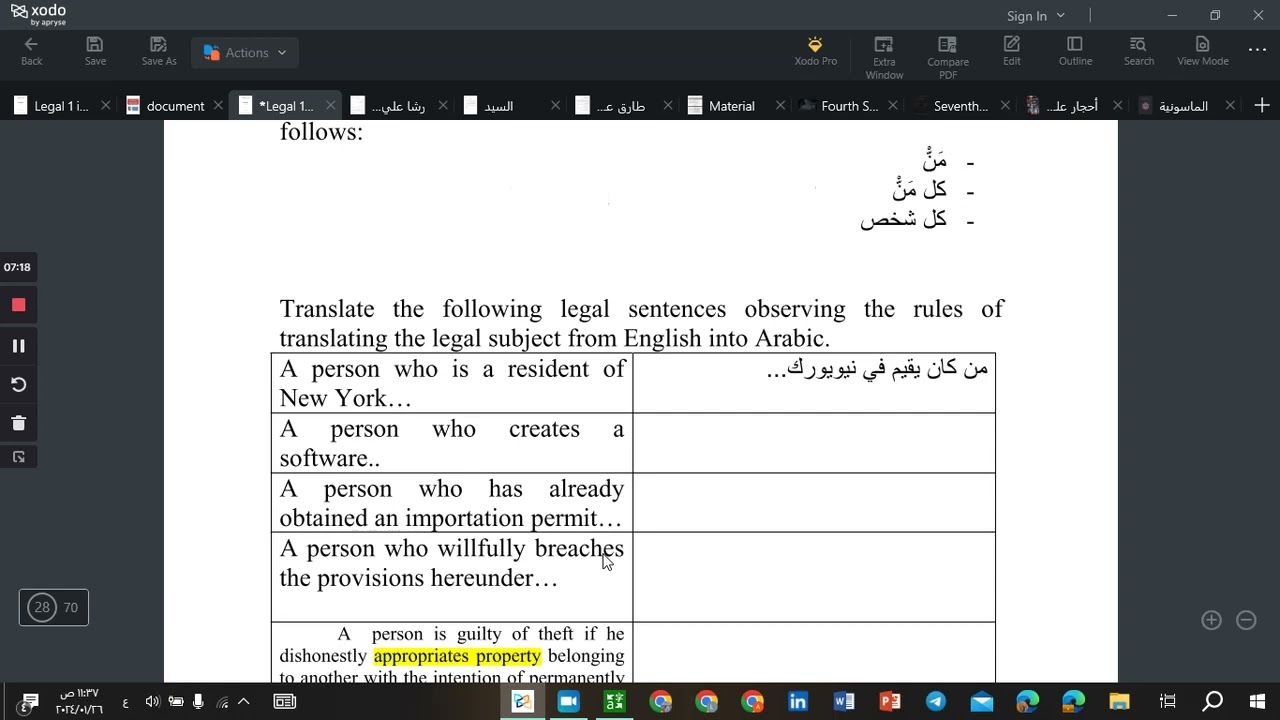Close the *Legal 1... tab
This screenshot has width=1280, height=720.
pyautogui.click(x=330, y=106)
